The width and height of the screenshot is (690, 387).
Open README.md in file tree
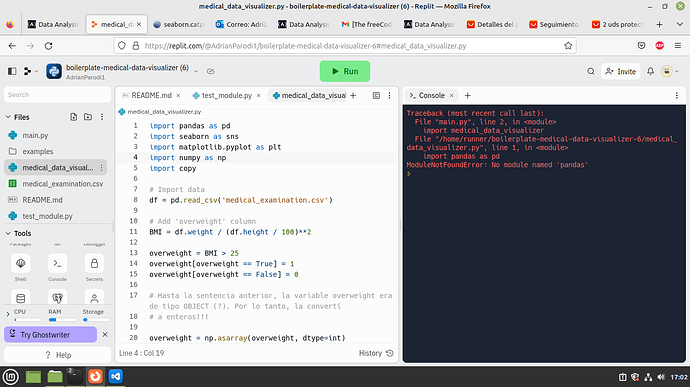point(42,200)
